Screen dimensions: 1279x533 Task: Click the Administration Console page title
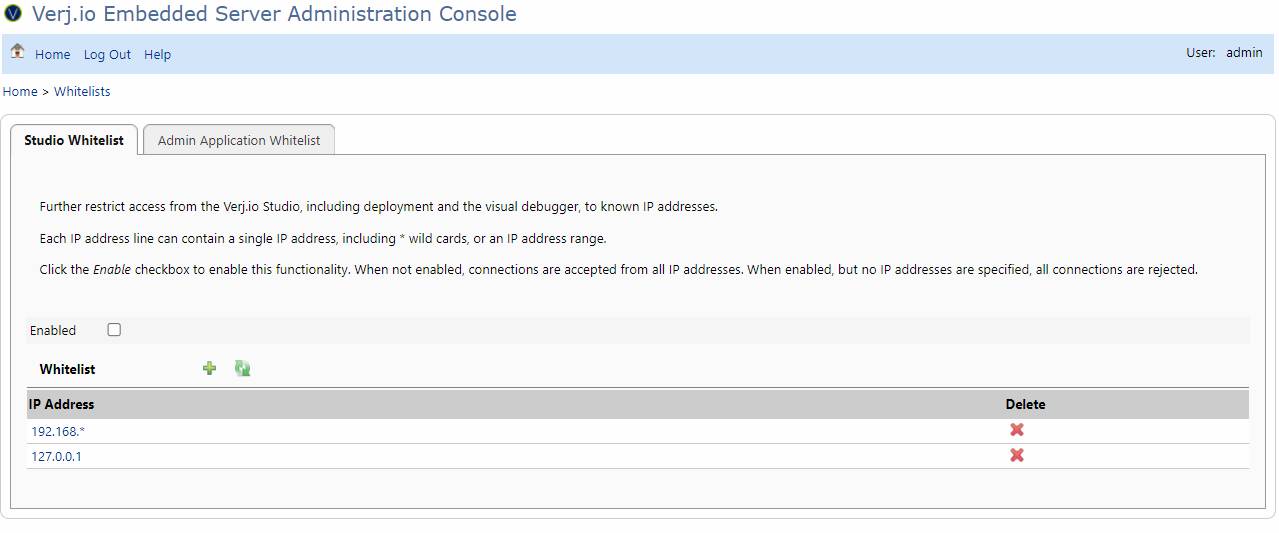(275, 14)
